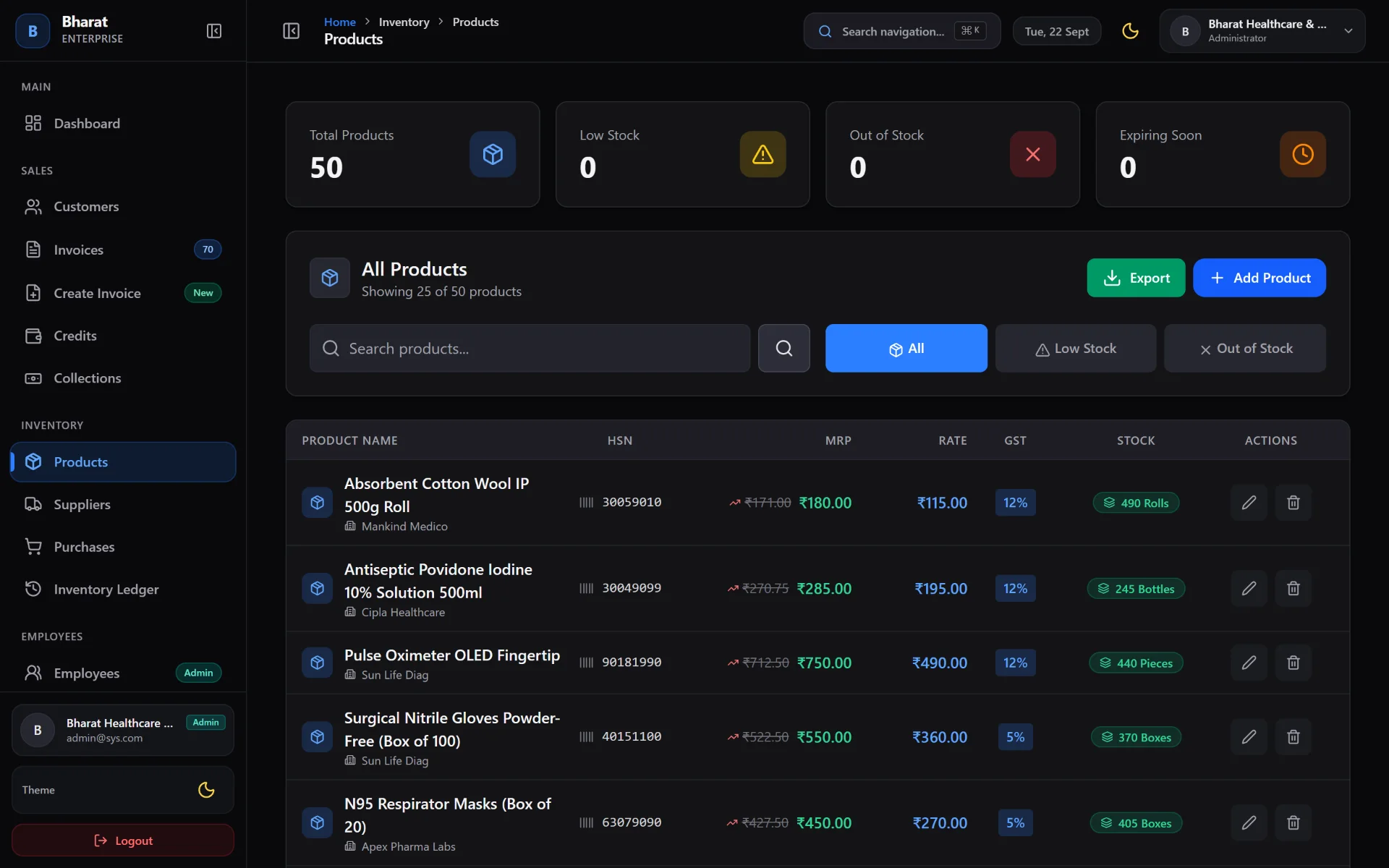Viewport: 1389px width, 868px height.
Task: Expand Bharat Healthcare account dropdown
Action: click(x=1262, y=31)
